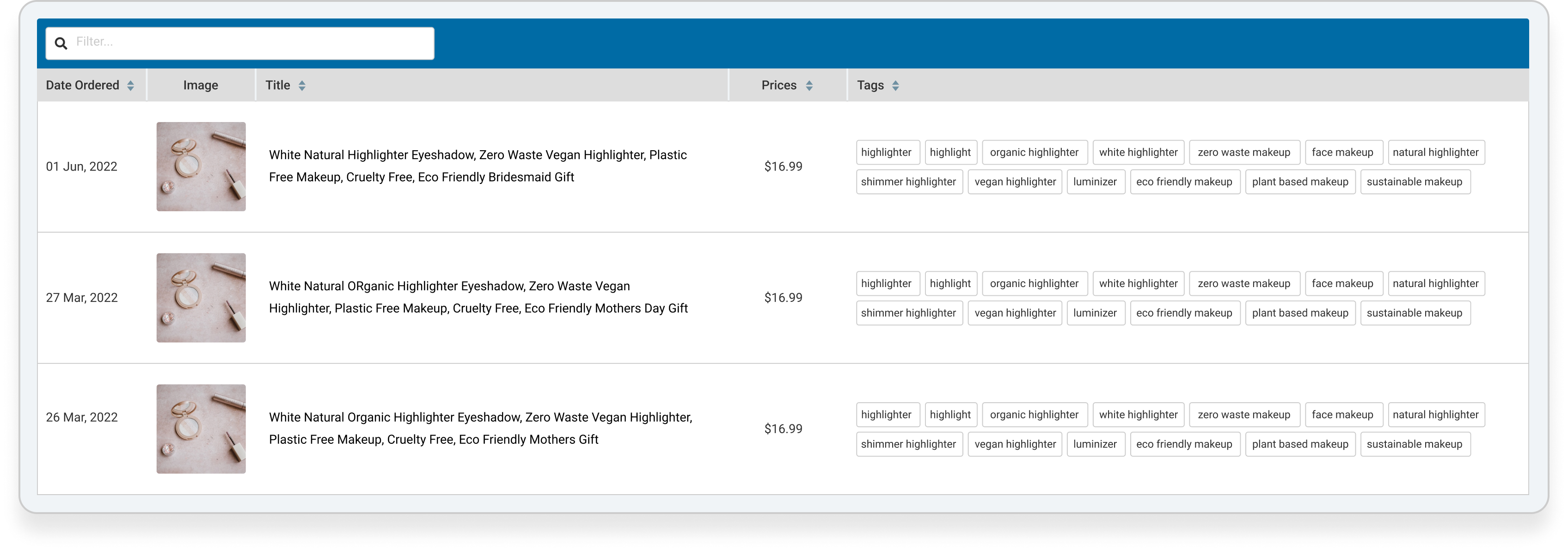1568x551 pixels.
Task: Focus the Filter input field
Action: (240, 43)
